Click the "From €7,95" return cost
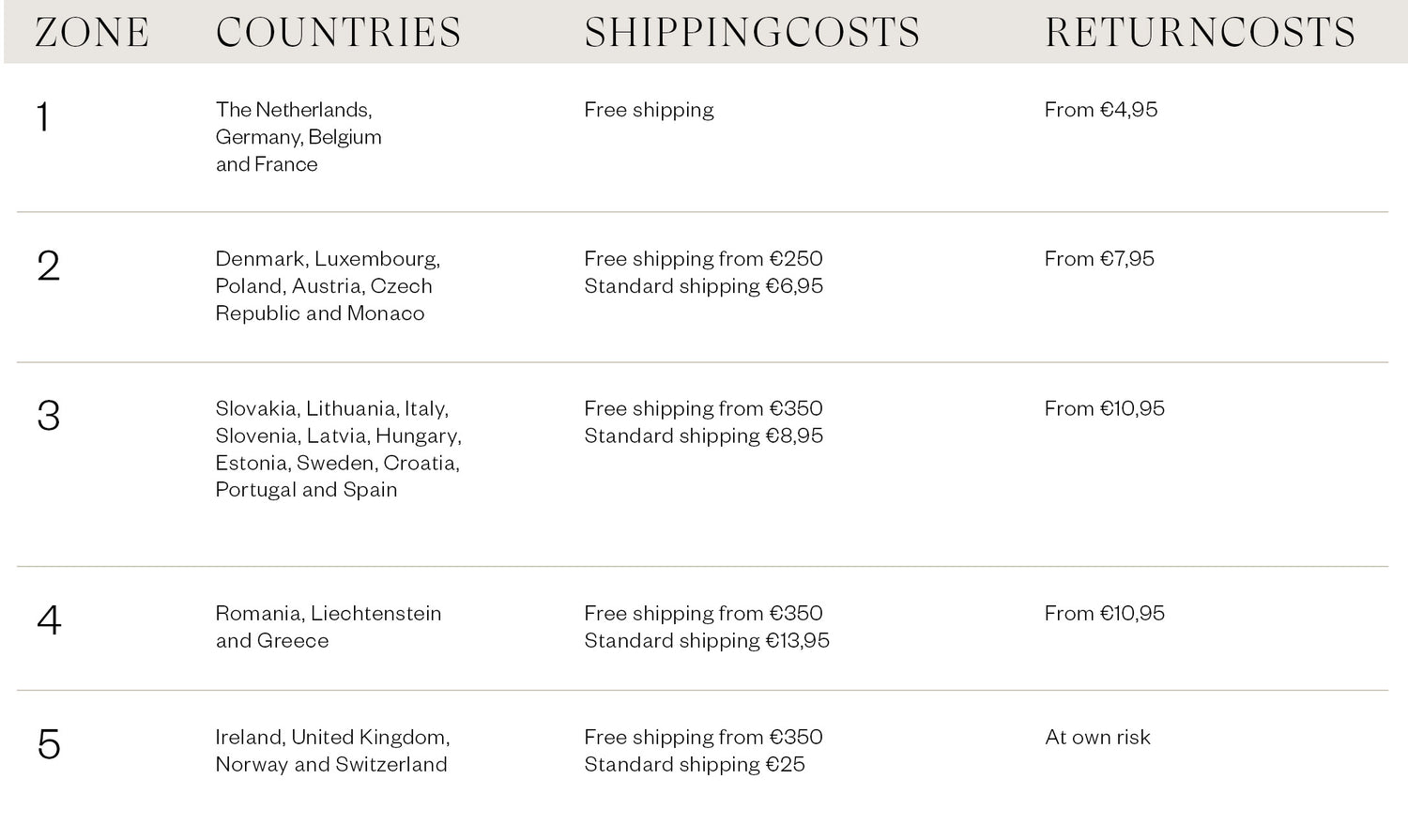This screenshot has height=840, width=1408. coord(1099,259)
